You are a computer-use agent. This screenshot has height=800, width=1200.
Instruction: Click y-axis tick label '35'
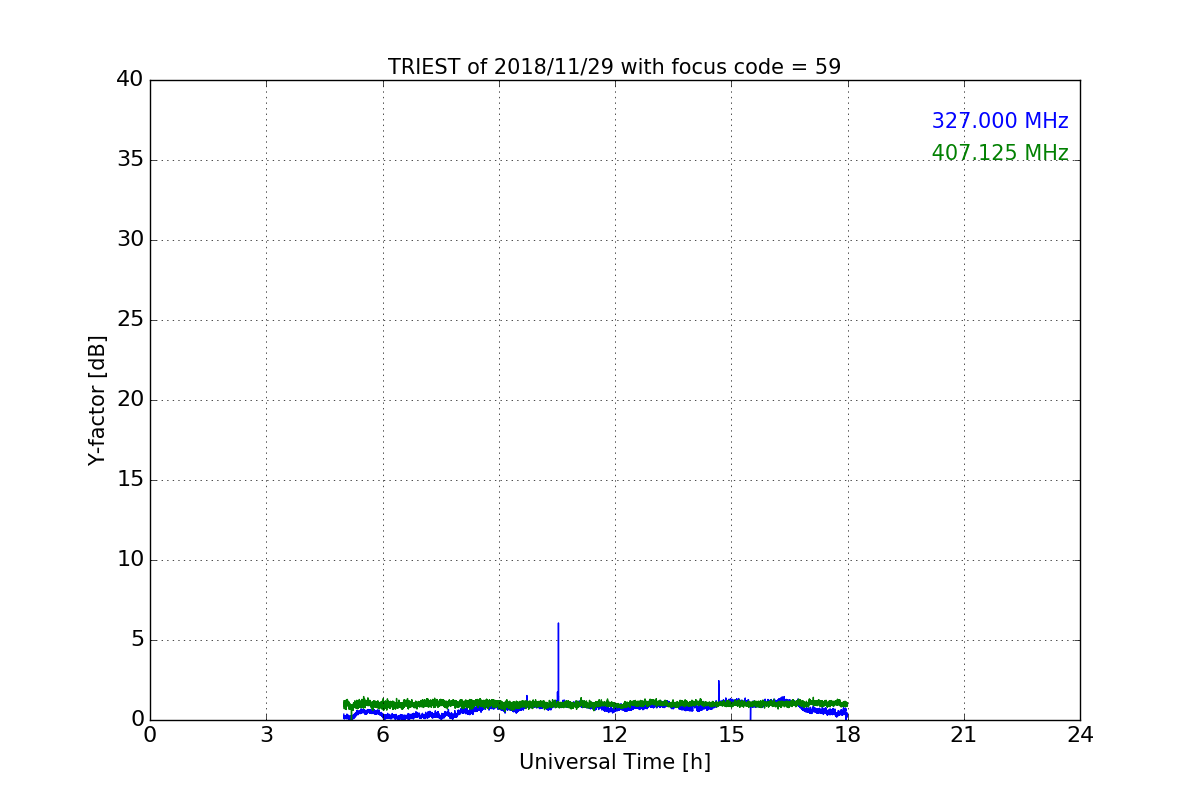[130, 160]
